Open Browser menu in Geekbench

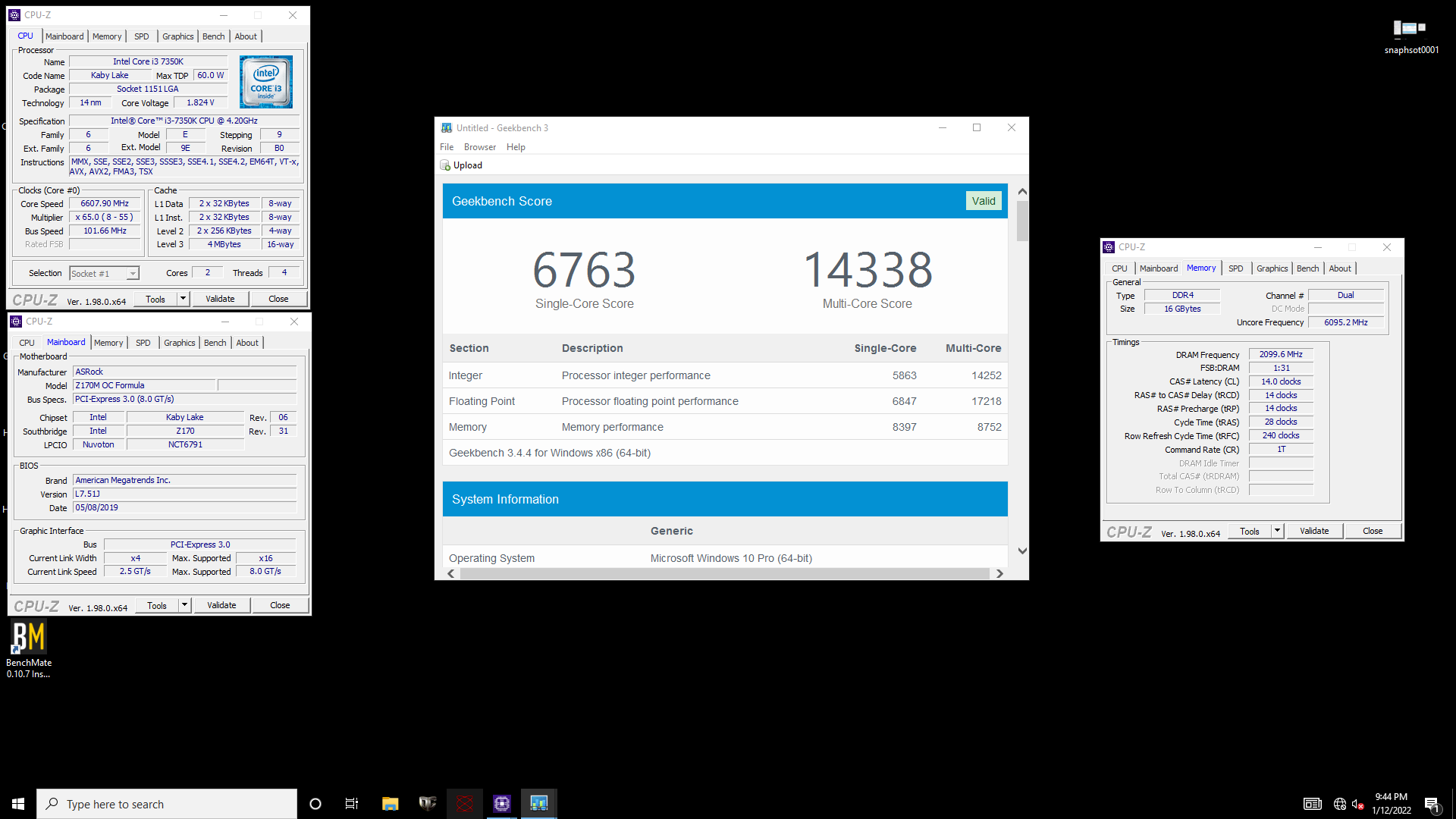(480, 147)
